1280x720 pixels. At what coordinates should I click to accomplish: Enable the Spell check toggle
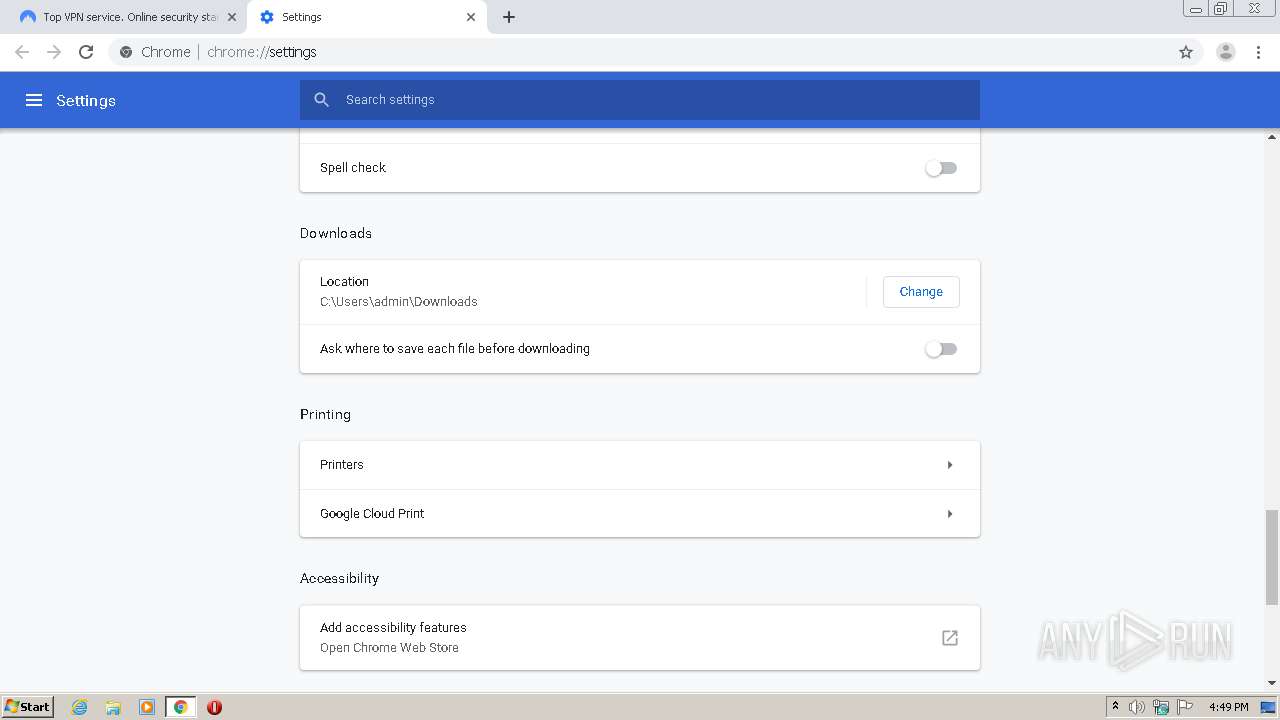(x=941, y=168)
